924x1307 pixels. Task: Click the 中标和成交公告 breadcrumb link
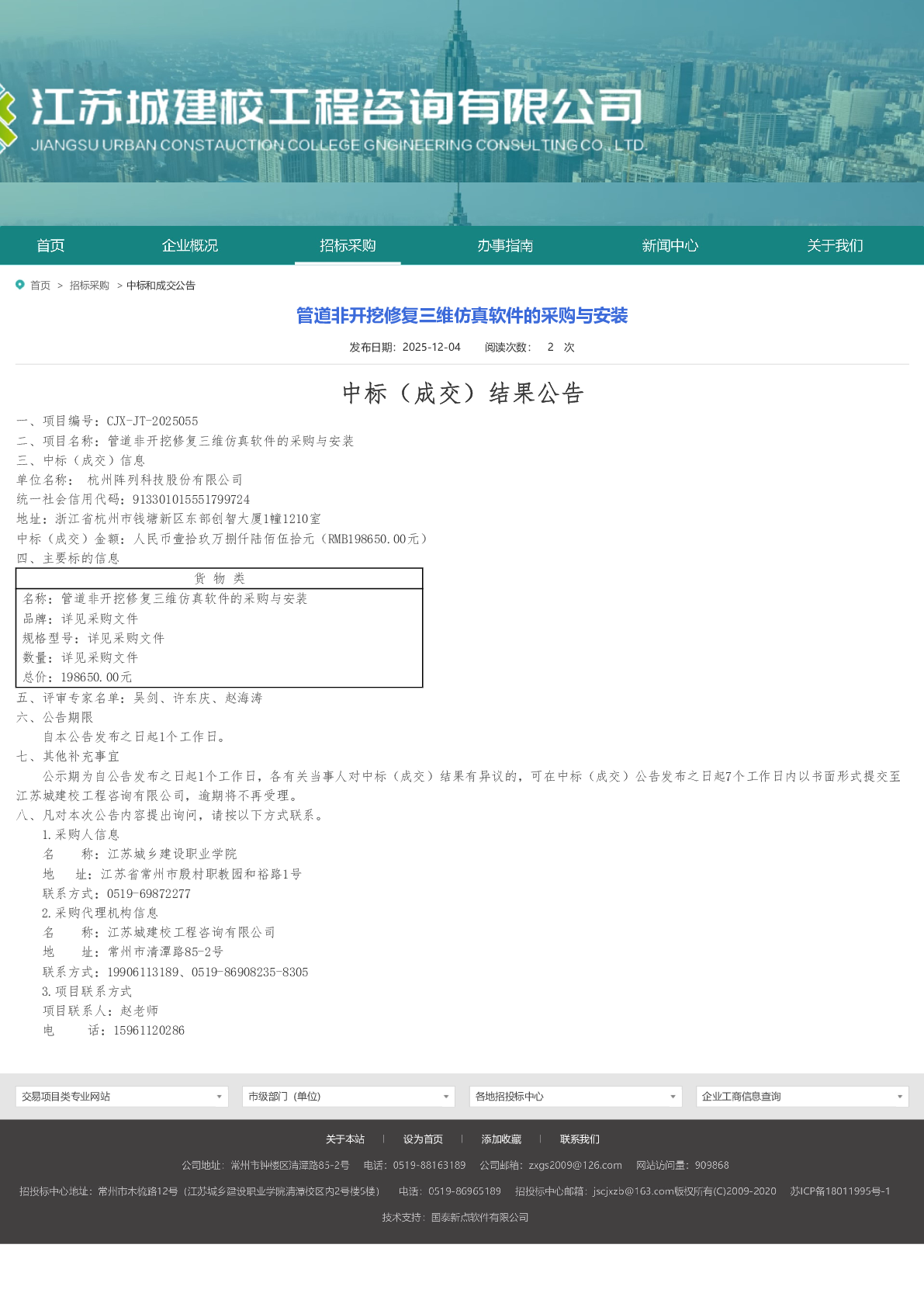pos(161,286)
